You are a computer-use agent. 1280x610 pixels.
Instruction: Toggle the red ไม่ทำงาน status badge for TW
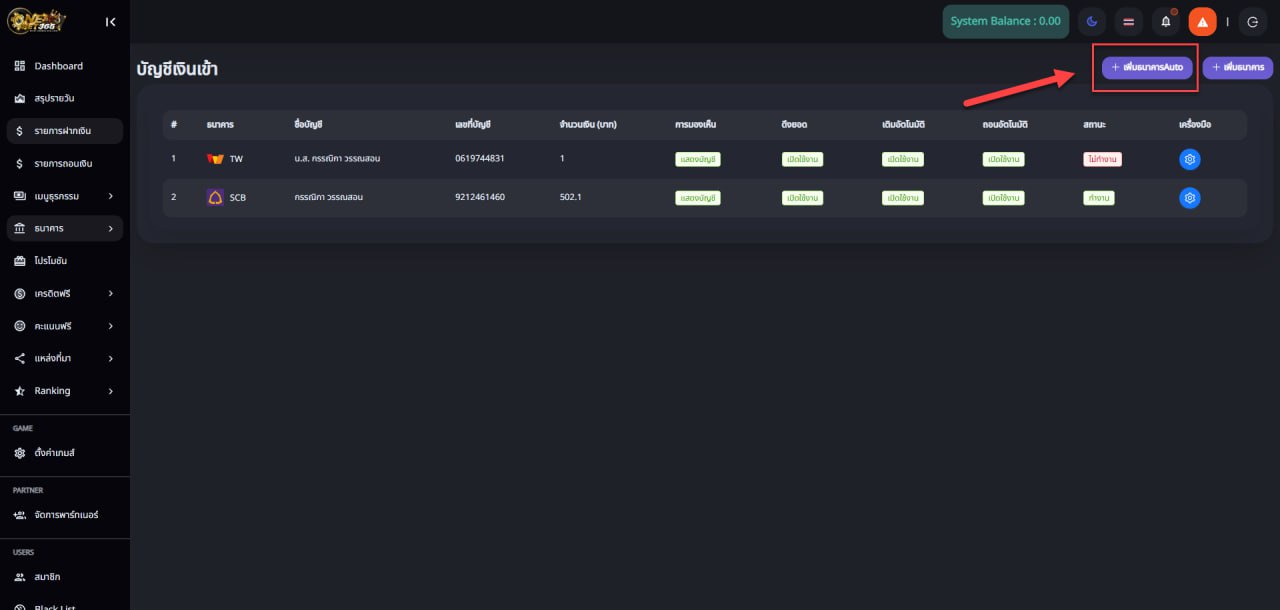point(1102,159)
